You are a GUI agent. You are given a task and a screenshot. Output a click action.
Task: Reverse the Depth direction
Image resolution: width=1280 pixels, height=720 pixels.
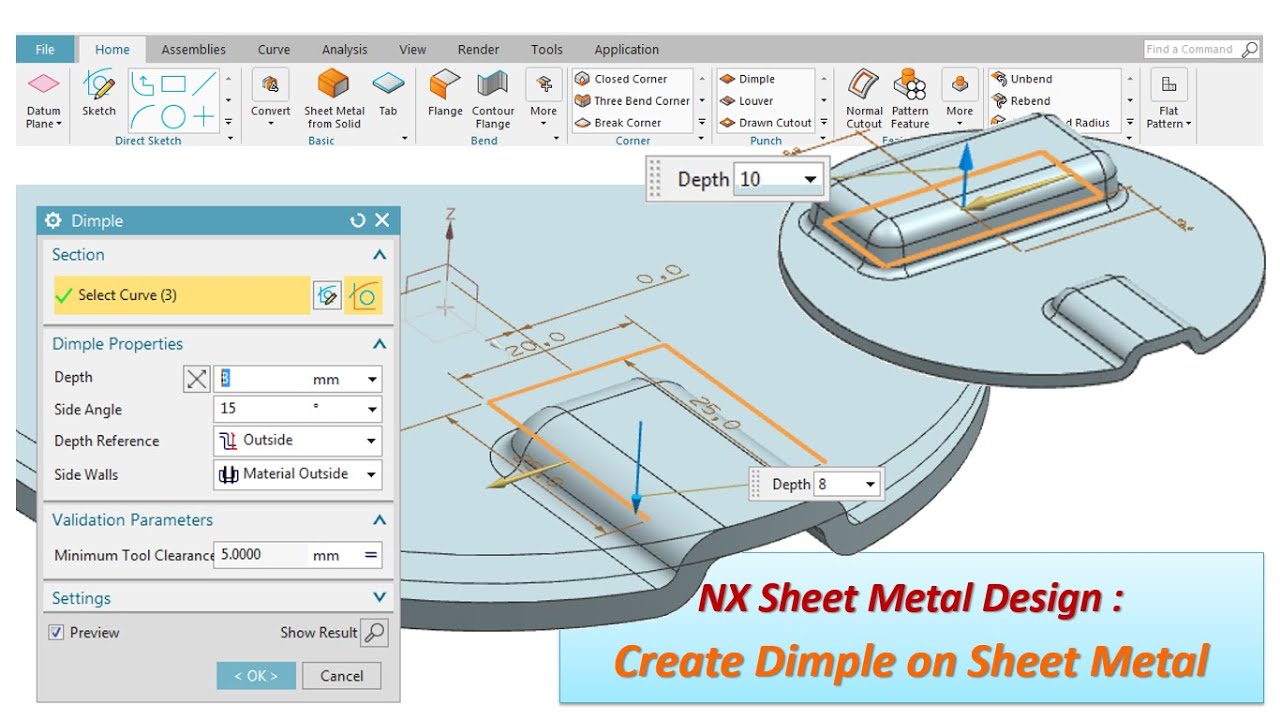click(x=197, y=379)
